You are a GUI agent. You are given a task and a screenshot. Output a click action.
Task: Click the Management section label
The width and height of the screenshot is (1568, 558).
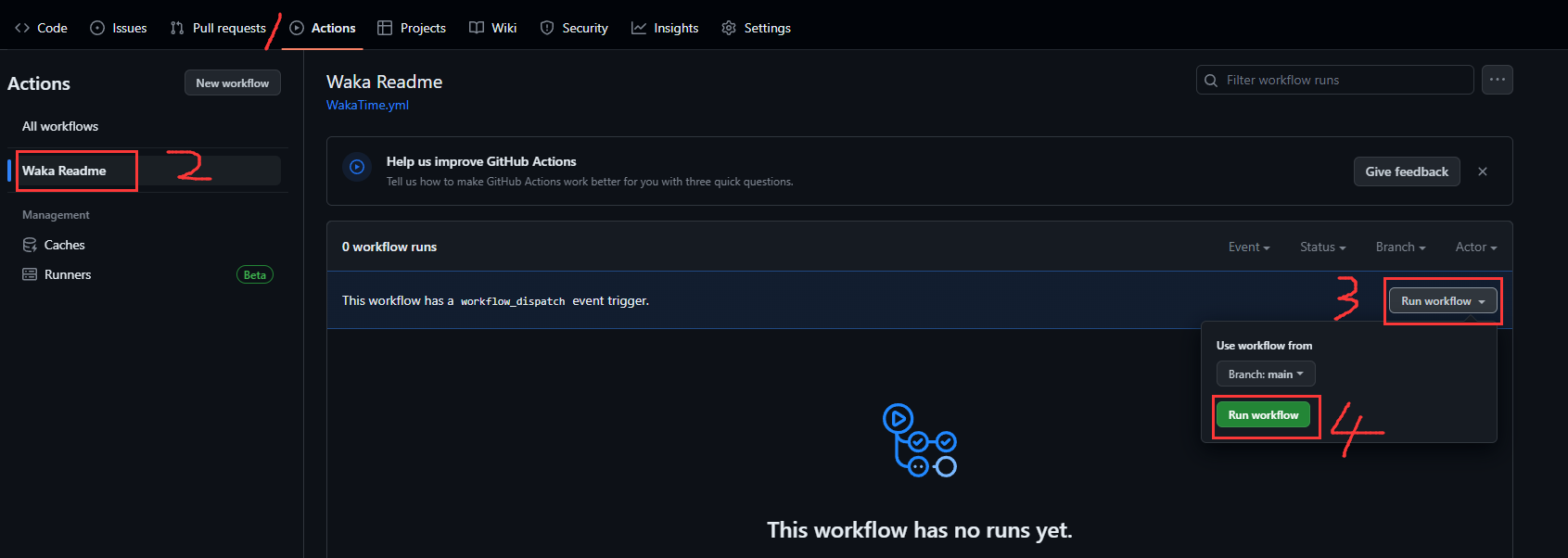[x=56, y=215]
